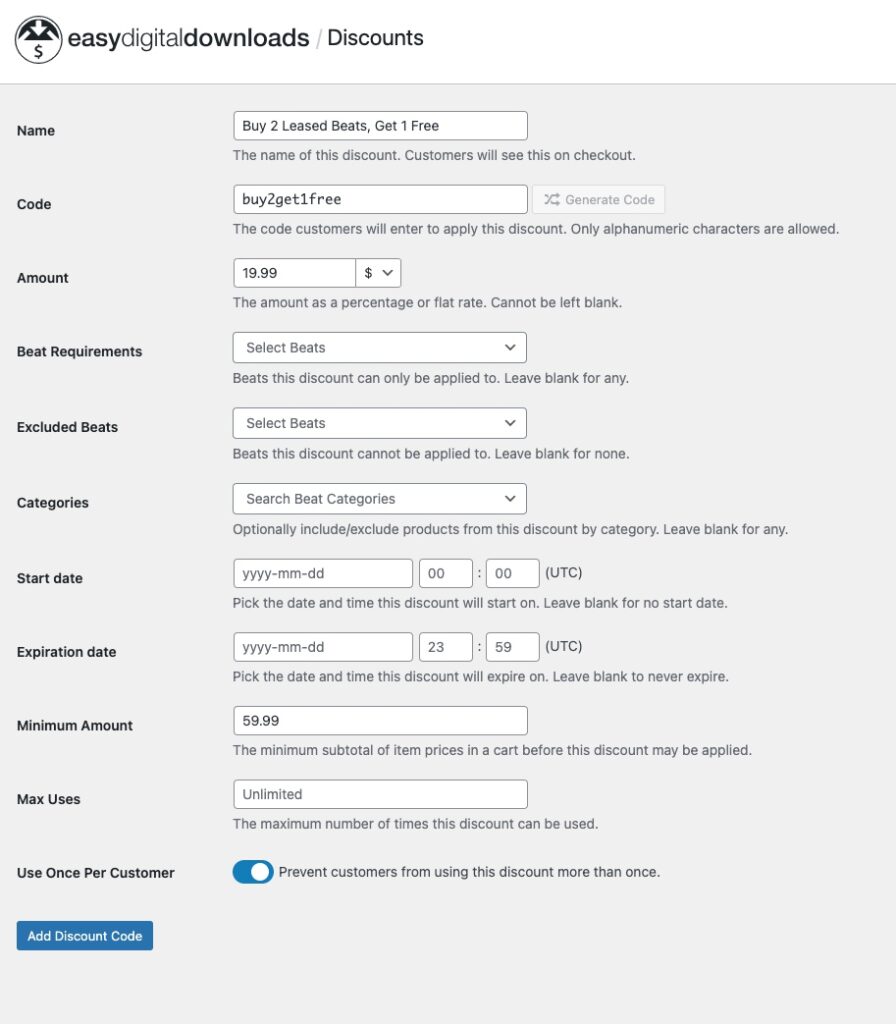
Task: Focus the discount Name text field
Action: (x=380, y=125)
